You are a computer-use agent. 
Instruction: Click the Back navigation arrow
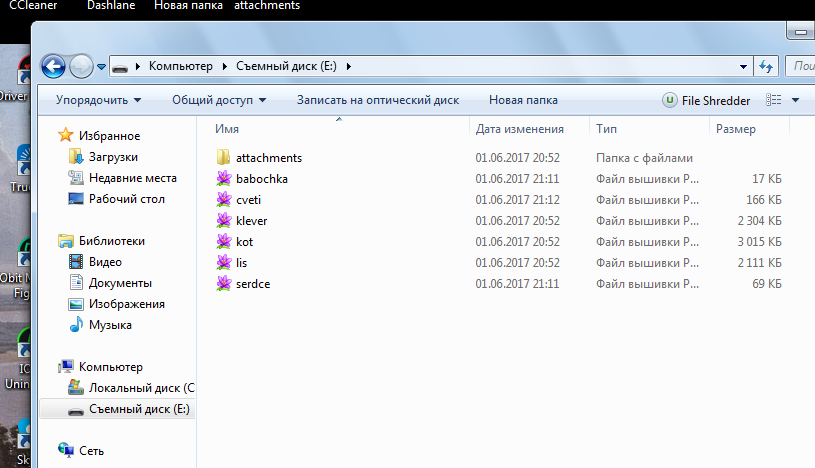pyautogui.click(x=53, y=67)
